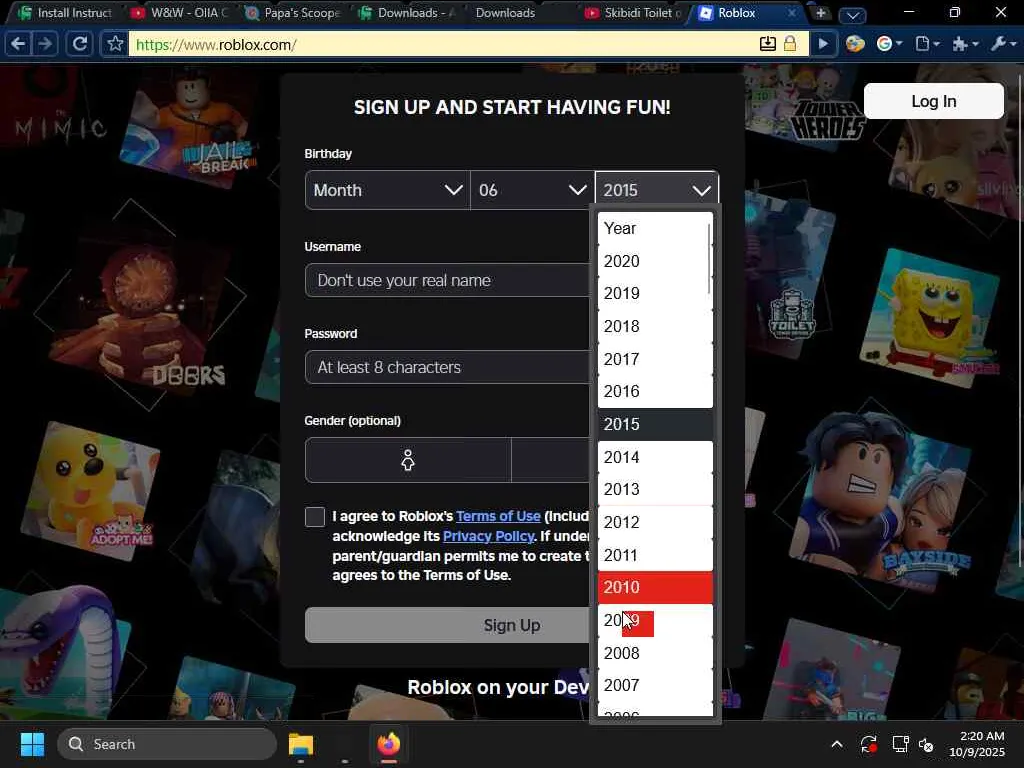The image size is (1024, 768).
Task: Click the year list scrollbar thumb
Action: click(x=709, y=259)
